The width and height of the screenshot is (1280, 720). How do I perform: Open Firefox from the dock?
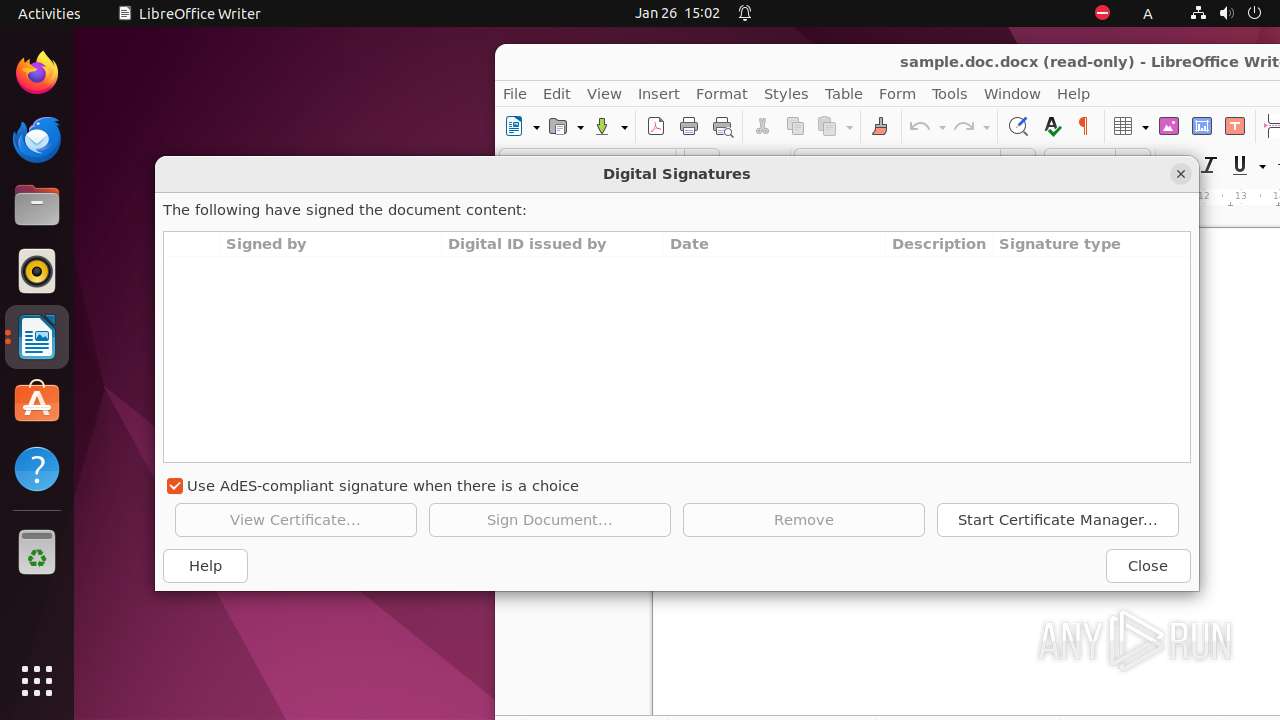[x=37, y=73]
